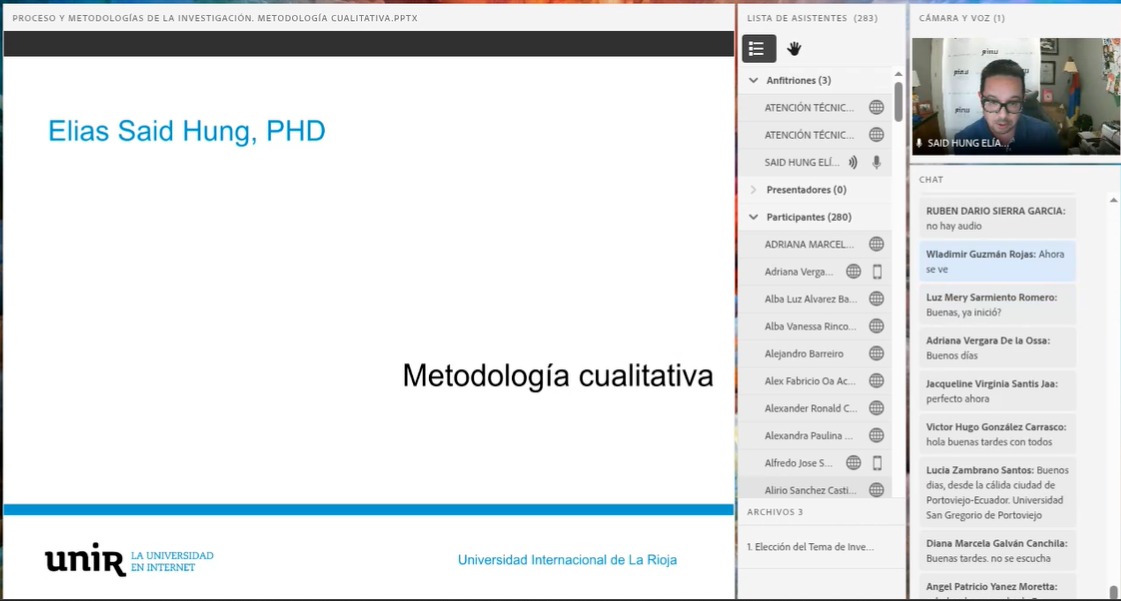Click globe icon beside Alejandro Barreiro

coord(876,353)
